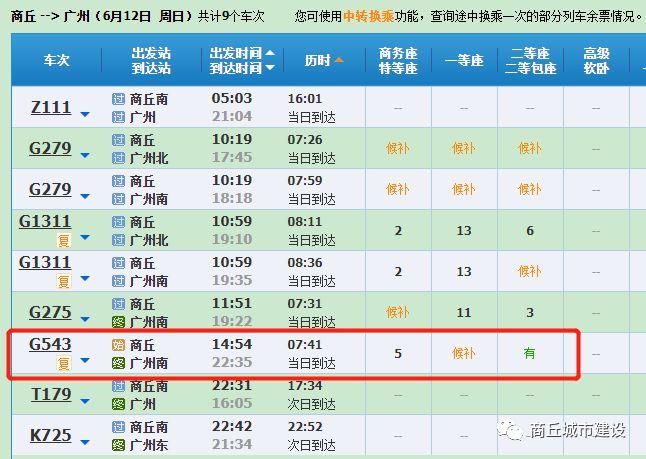This screenshot has height=459, width=646.
Task: Click the 复 icon under G543
Action: tap(63, 364)
